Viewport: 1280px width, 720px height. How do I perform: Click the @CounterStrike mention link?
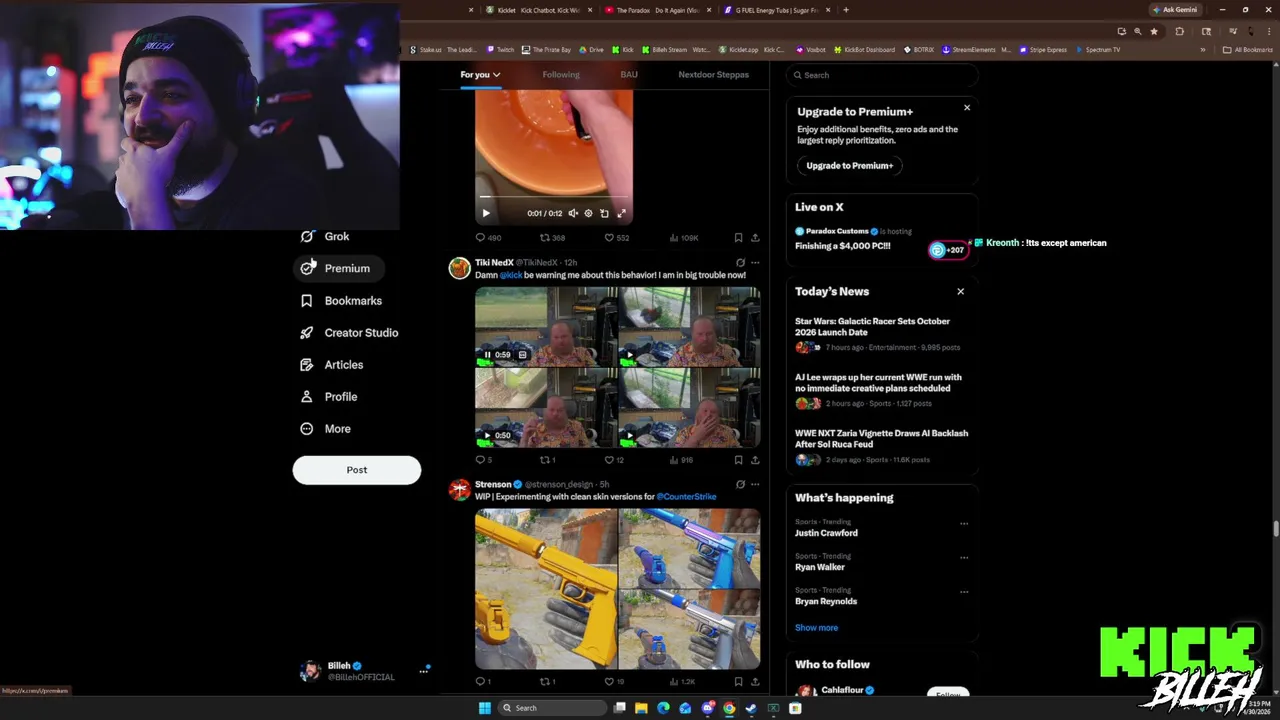pyautogui.click(x=687, y=497)
